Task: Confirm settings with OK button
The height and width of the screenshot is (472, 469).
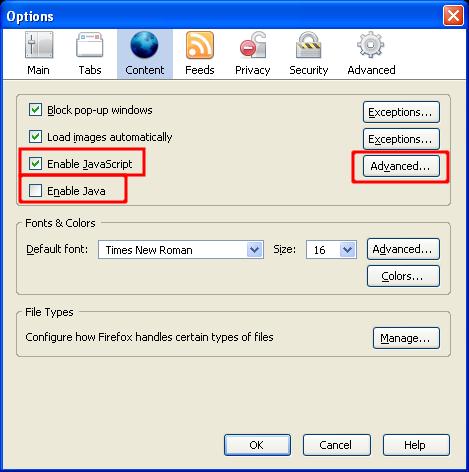Action: [257, 445]
